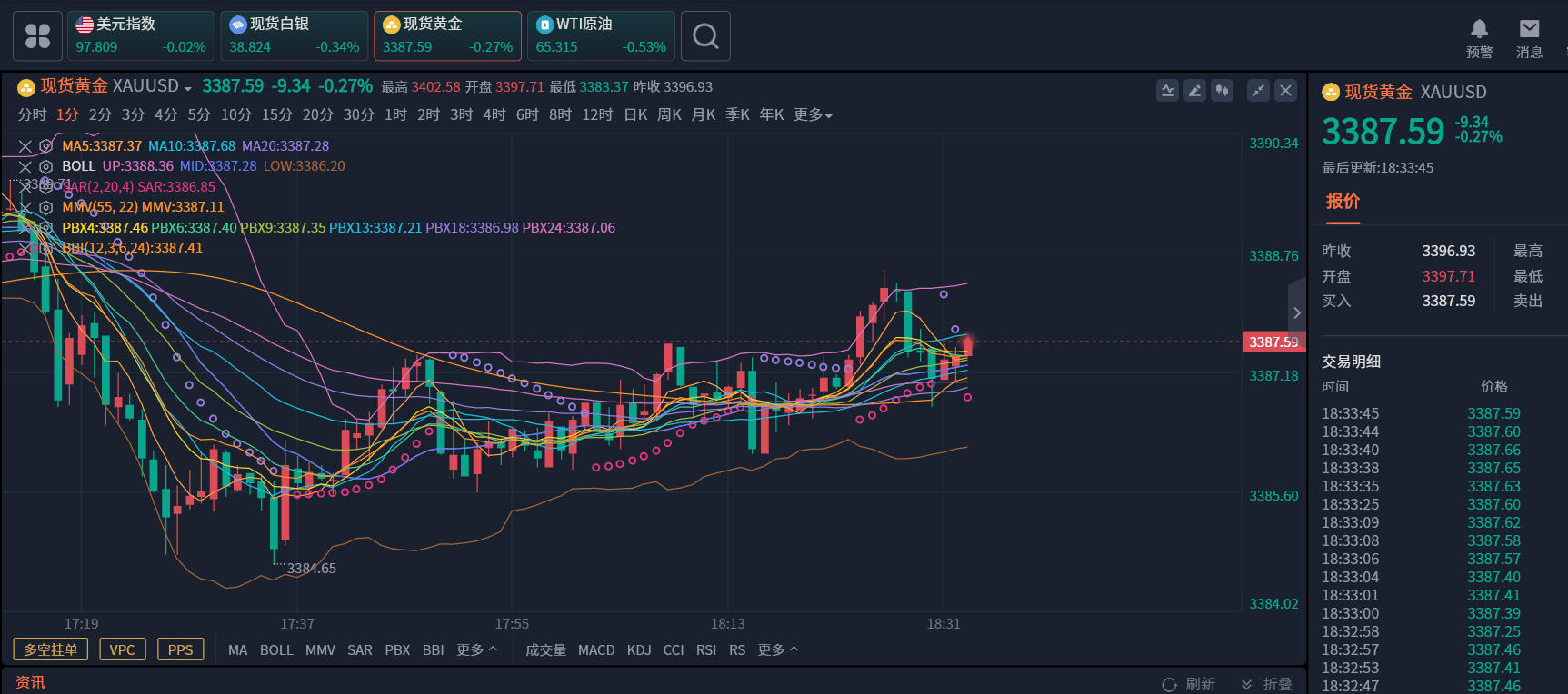Switch to 15分 timeframe tab

click(277, 115)
